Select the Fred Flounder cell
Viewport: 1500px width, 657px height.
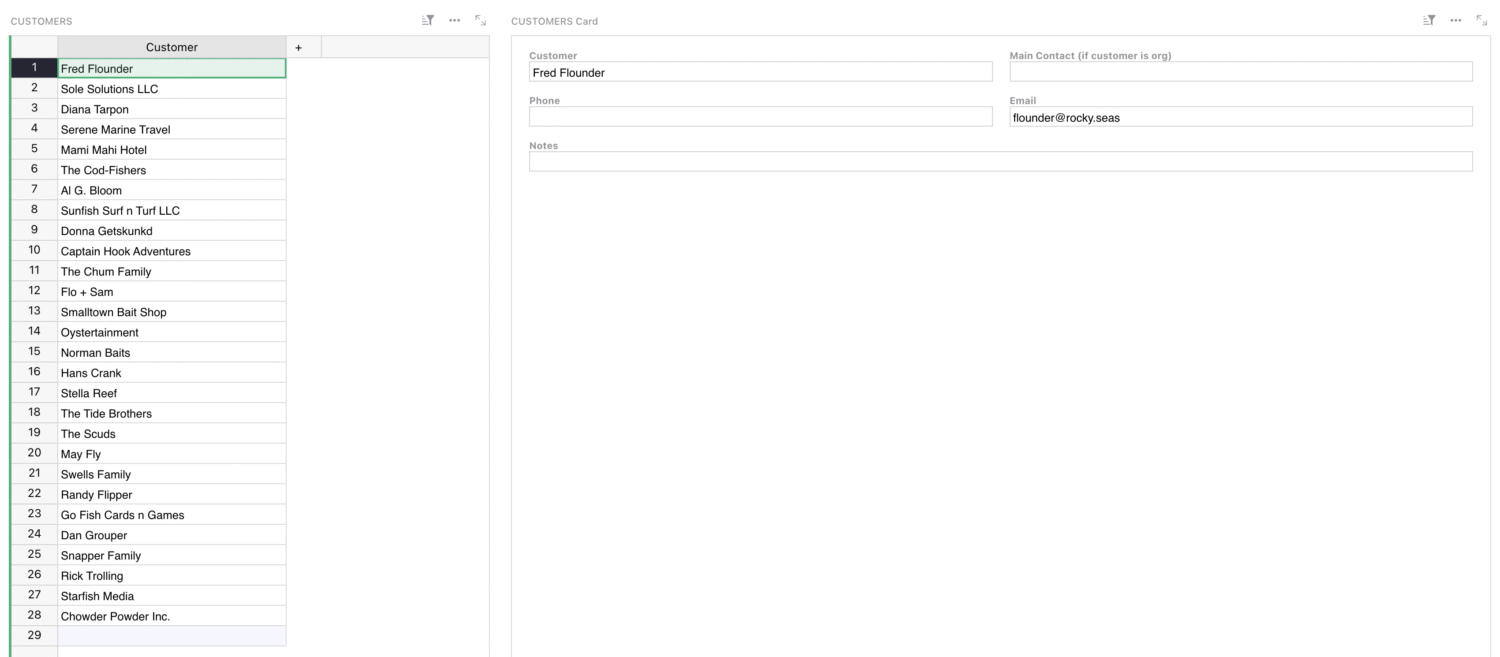point(172,68)
